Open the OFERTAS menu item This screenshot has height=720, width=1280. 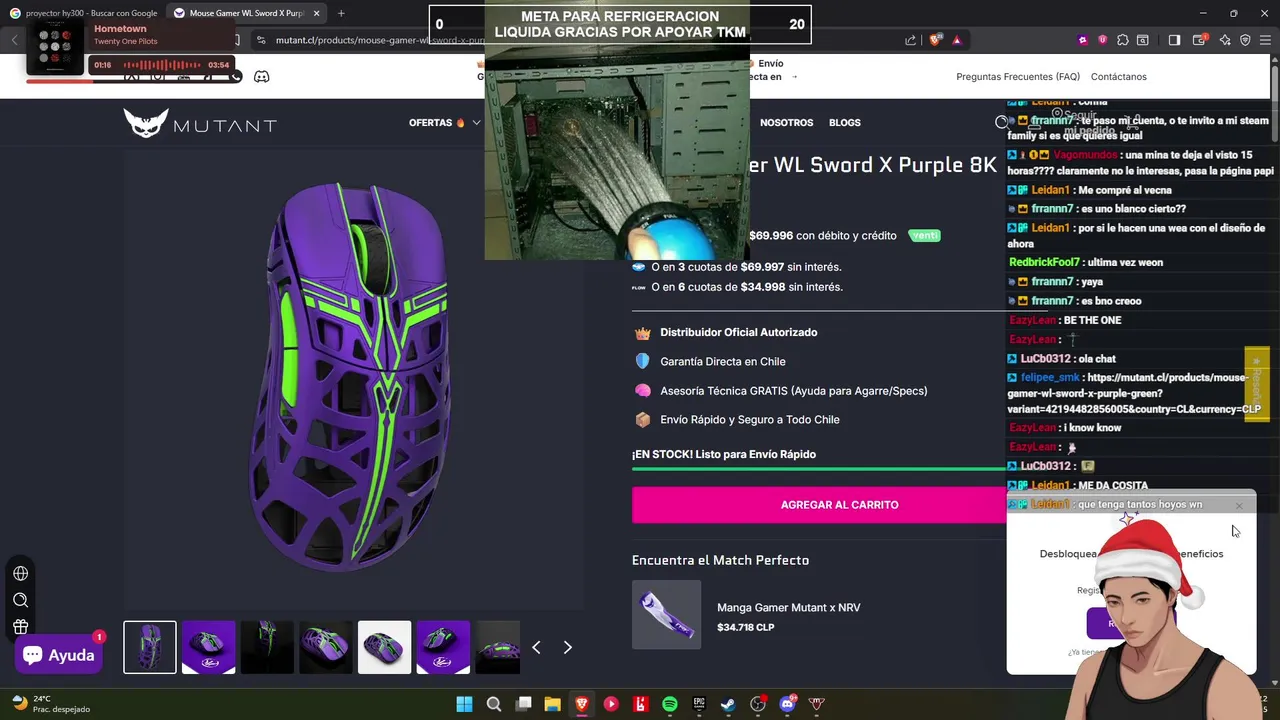(x=437, y=123)
